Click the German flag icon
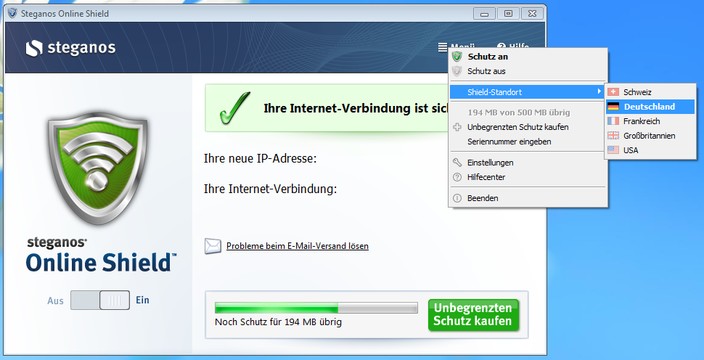 click(x=613, y=107)
